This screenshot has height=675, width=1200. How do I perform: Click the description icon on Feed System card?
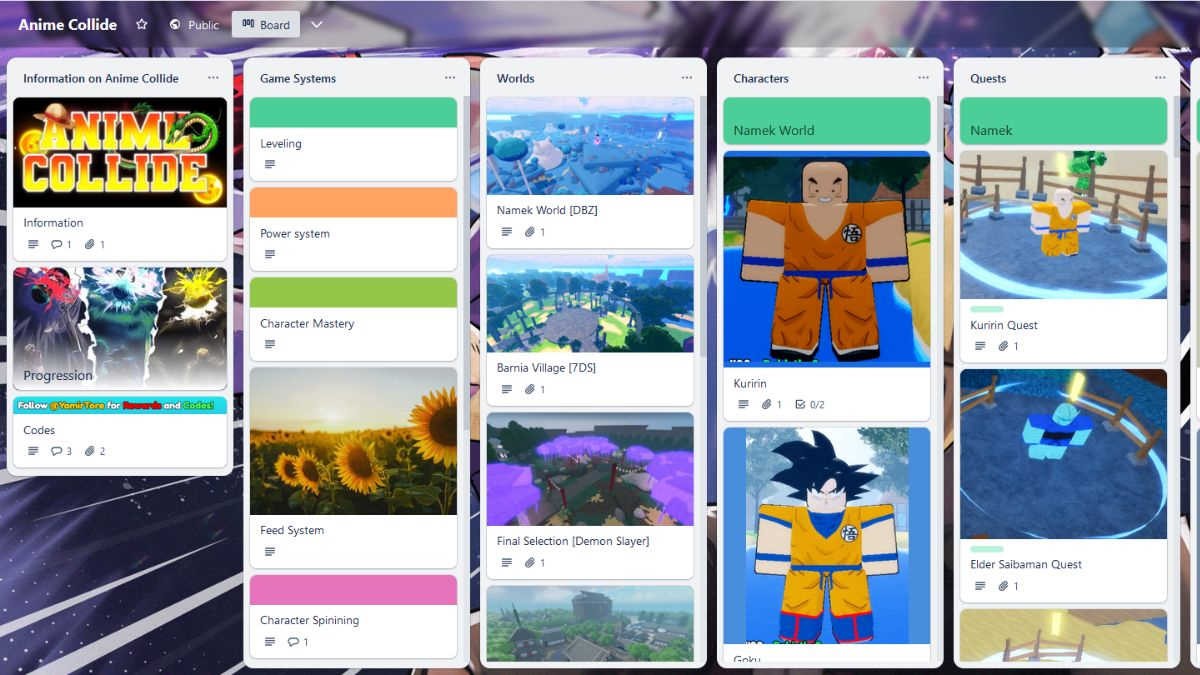[270, 551]
